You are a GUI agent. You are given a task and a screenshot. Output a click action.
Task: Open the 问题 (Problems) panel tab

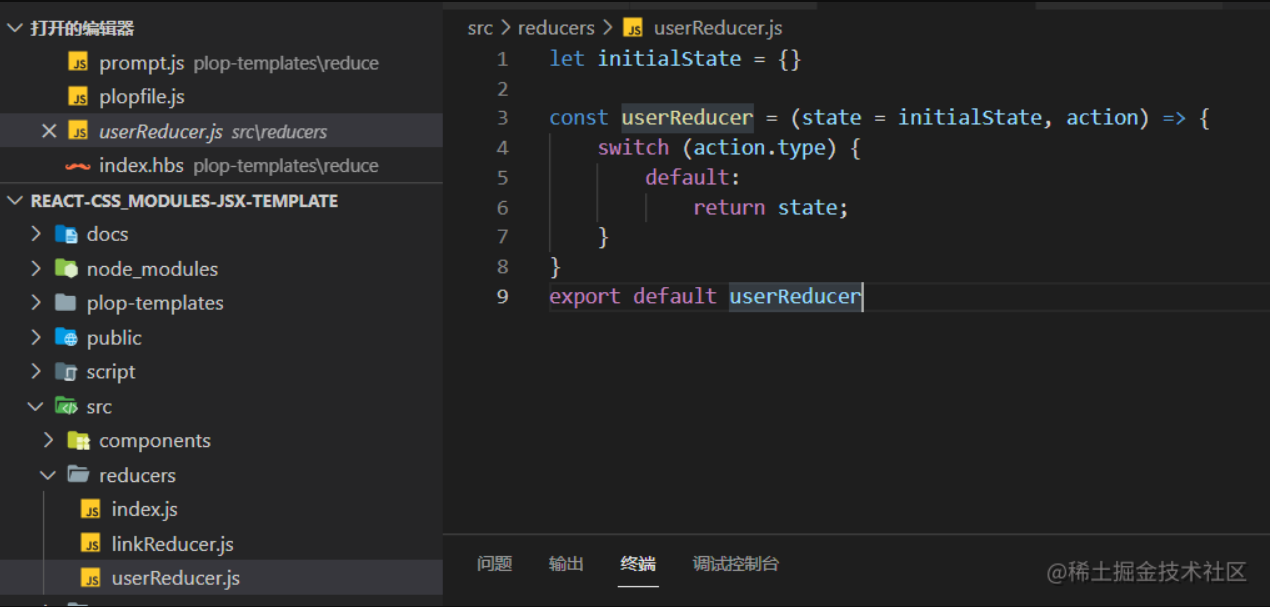494,564
